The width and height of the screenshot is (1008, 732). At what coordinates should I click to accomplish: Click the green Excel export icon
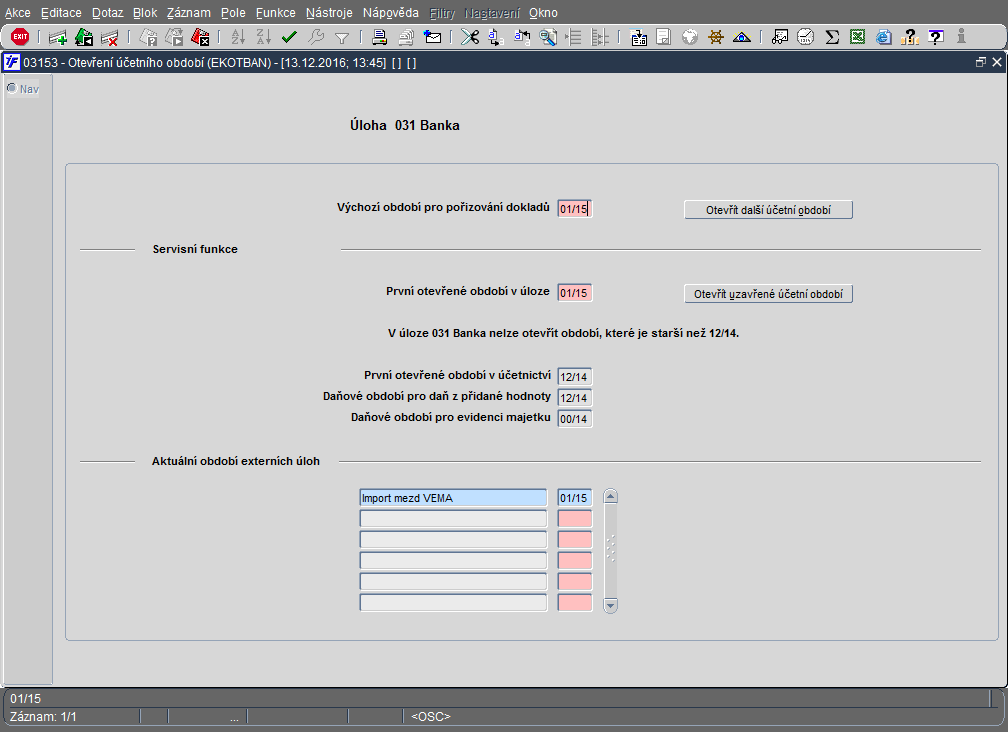point(858,37)
